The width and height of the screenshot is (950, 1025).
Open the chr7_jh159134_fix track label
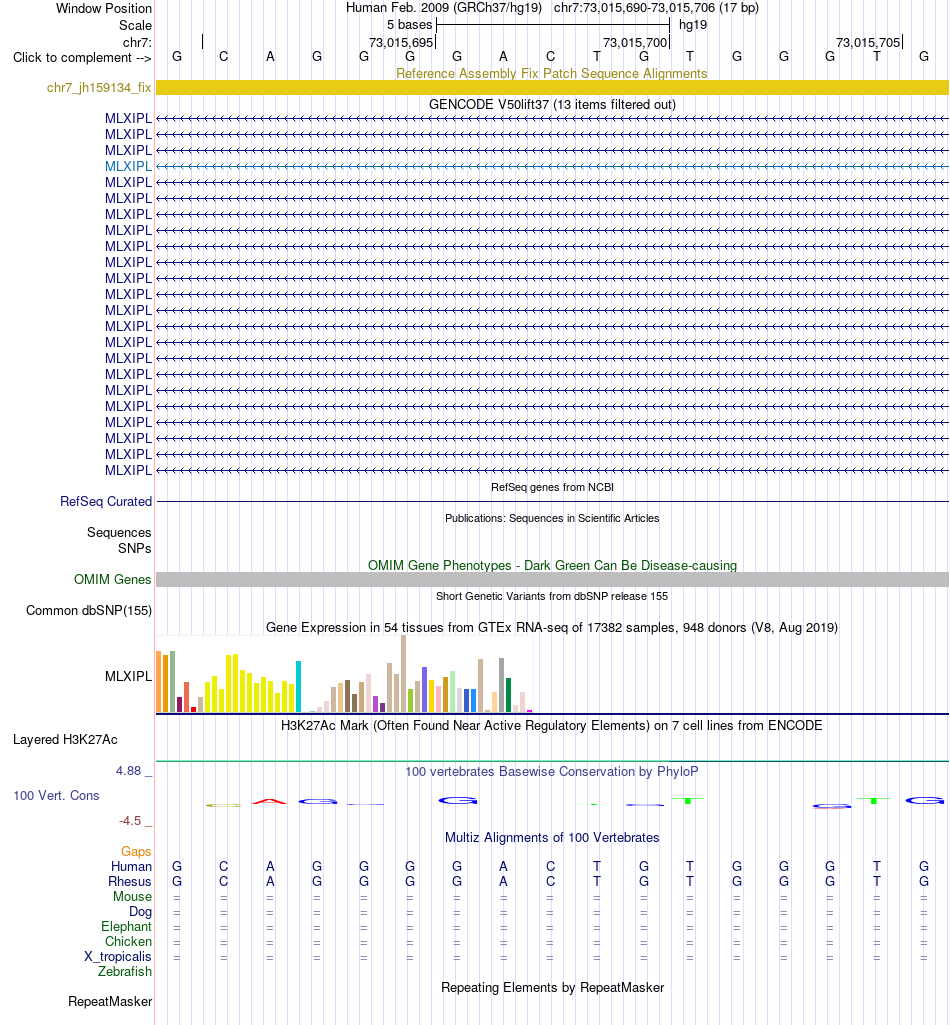(99, 88)
